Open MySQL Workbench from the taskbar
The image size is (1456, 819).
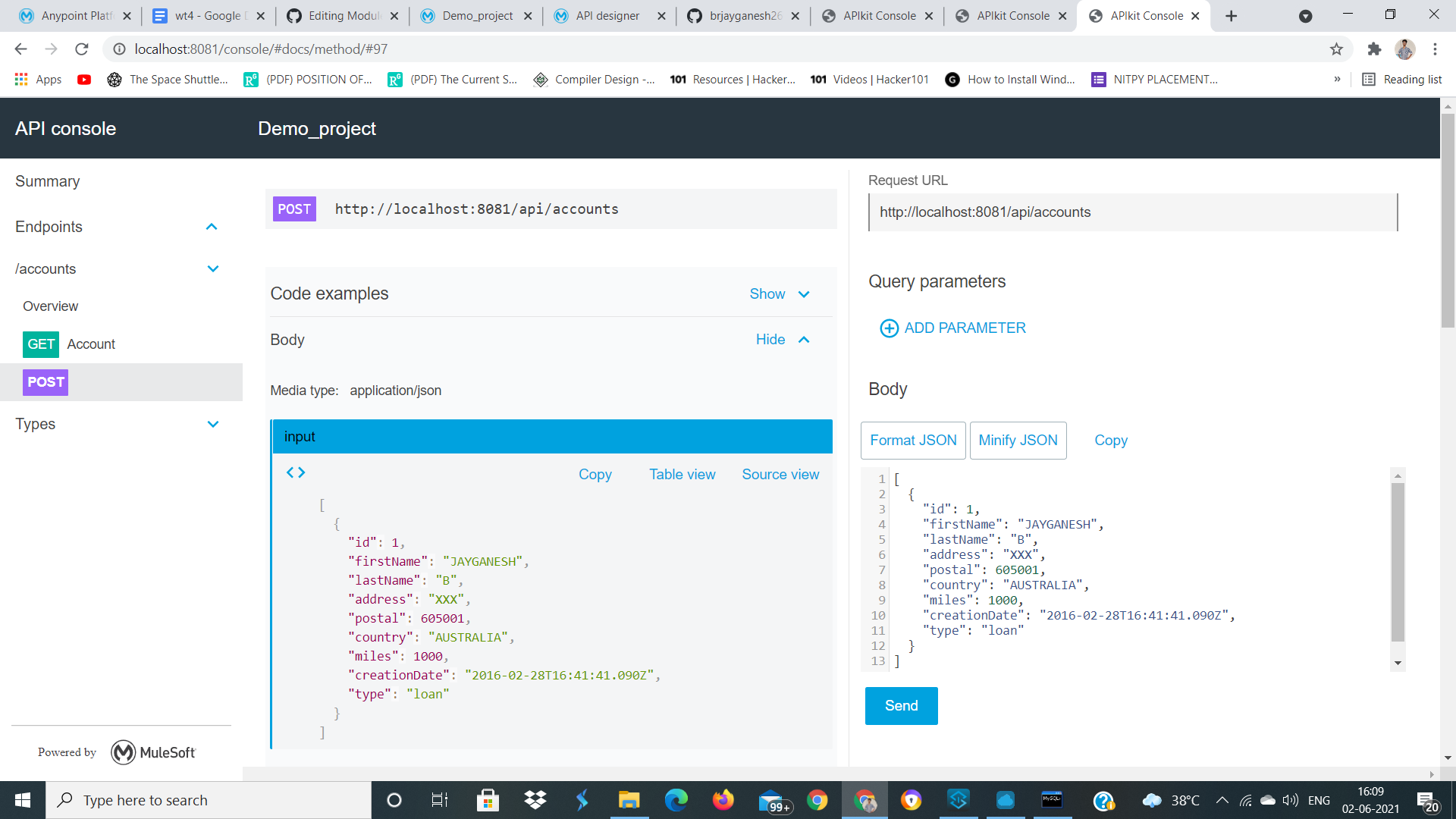[1051, 799]
